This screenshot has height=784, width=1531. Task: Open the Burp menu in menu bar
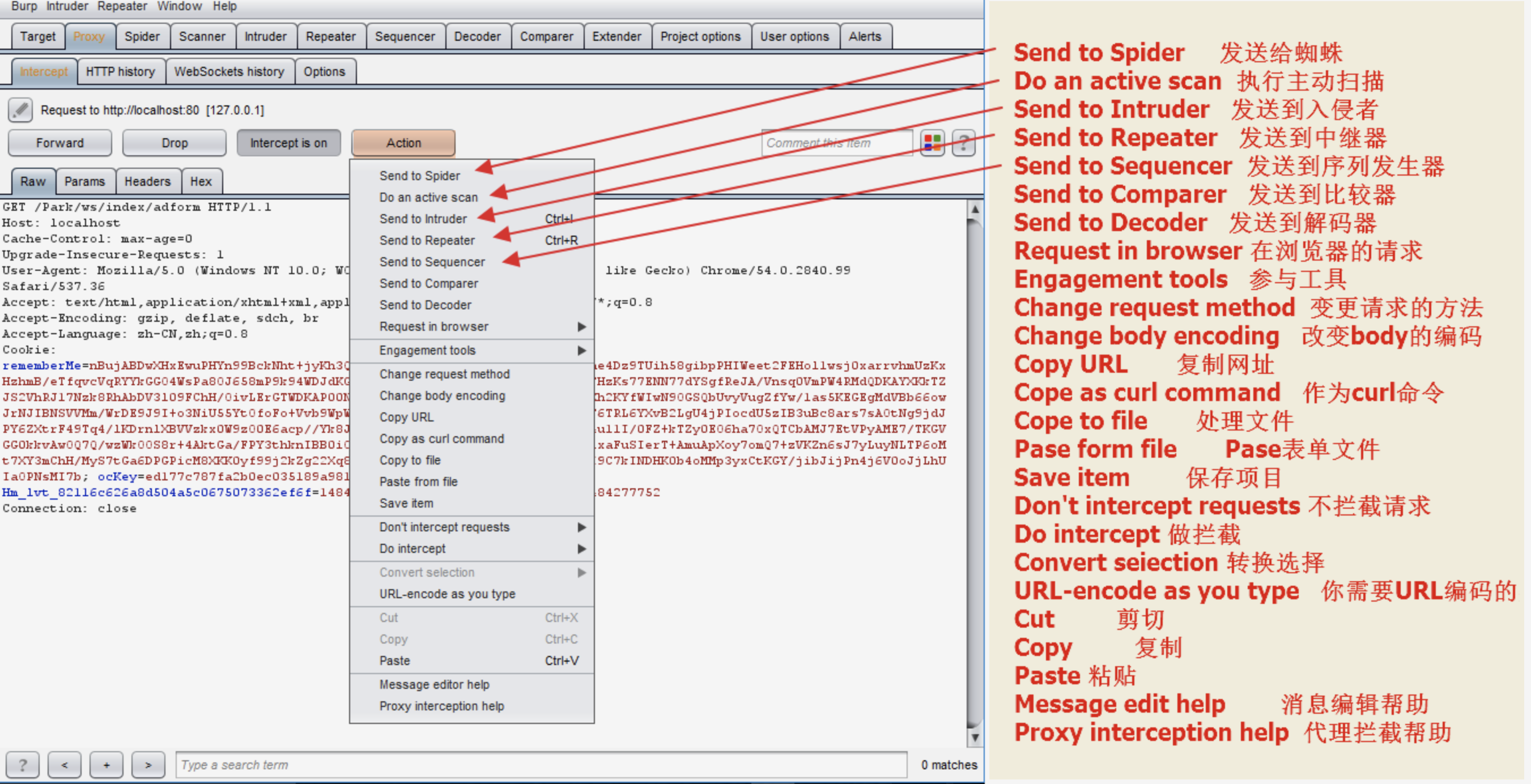(x=24, y=7)
